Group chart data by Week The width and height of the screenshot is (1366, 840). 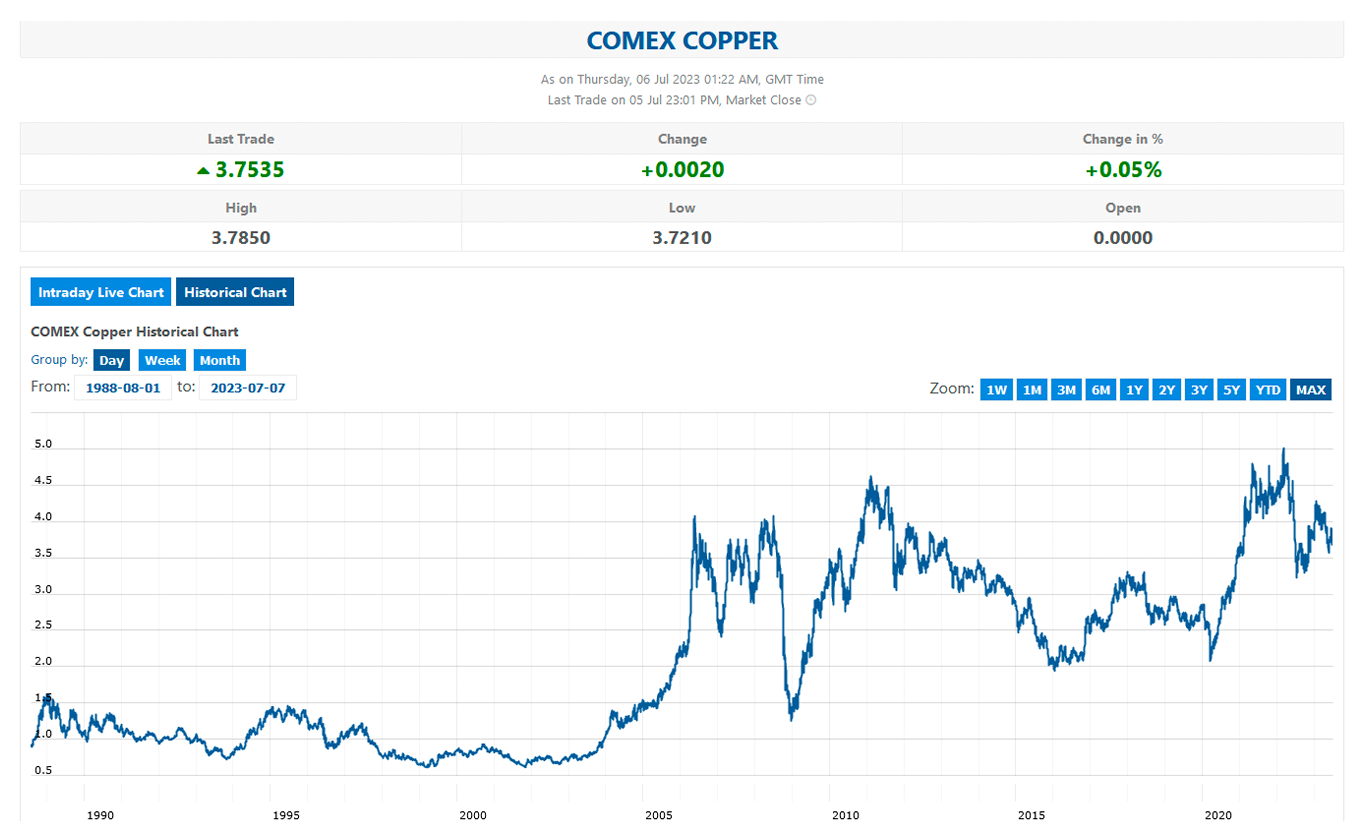pos(162,360)
